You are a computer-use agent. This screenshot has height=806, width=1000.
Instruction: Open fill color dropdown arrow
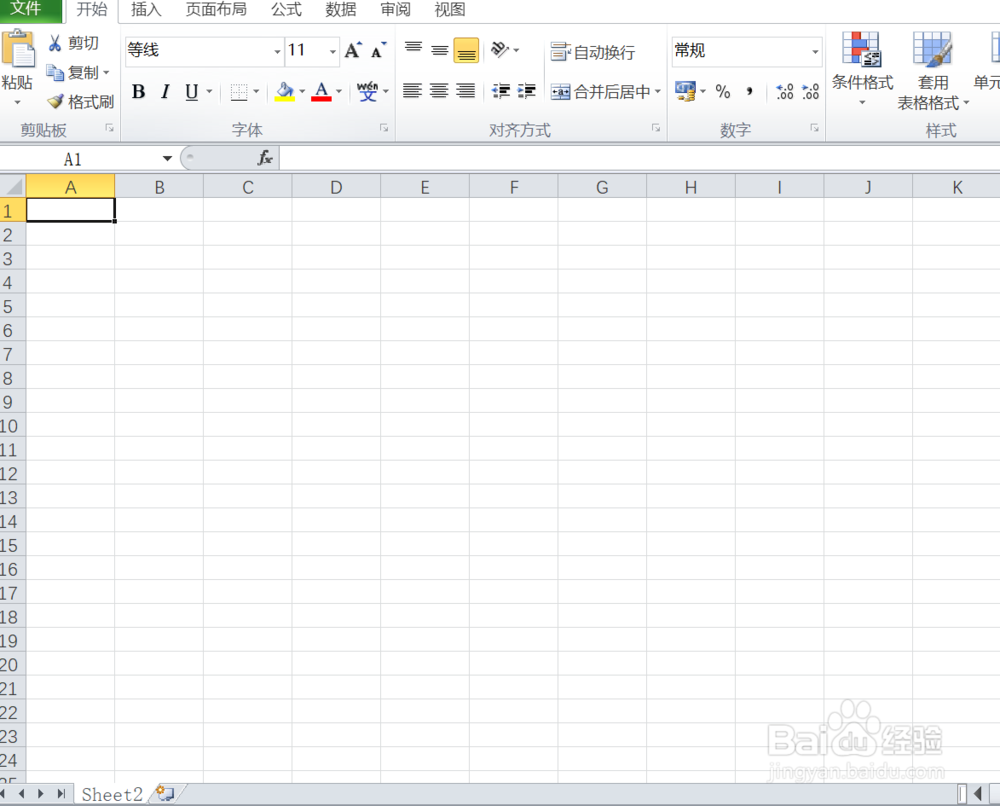click(x=302, y=92)
